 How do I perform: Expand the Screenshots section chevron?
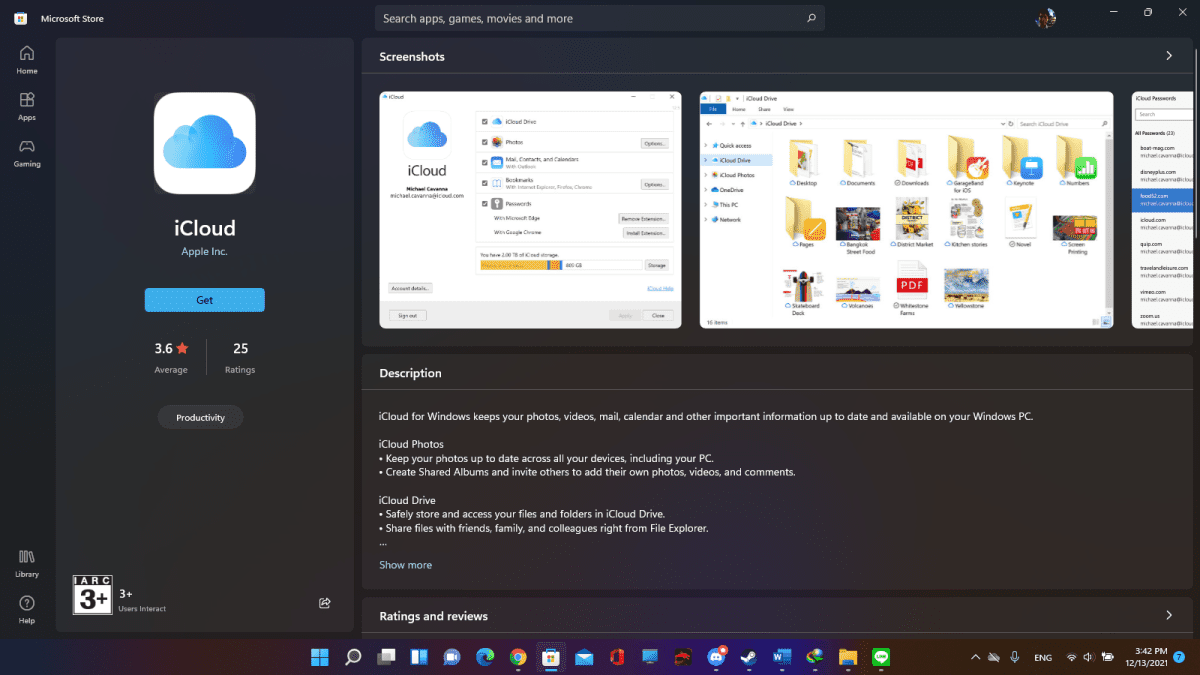coord(1168,57)
